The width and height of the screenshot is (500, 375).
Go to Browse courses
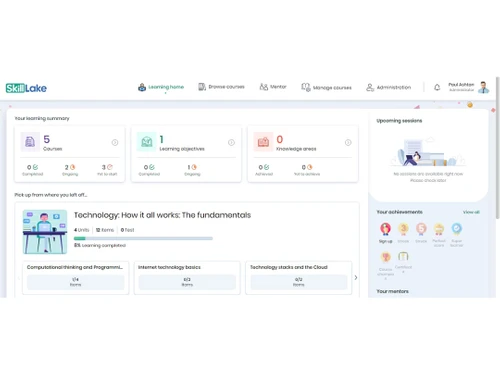tap(221, 87)
